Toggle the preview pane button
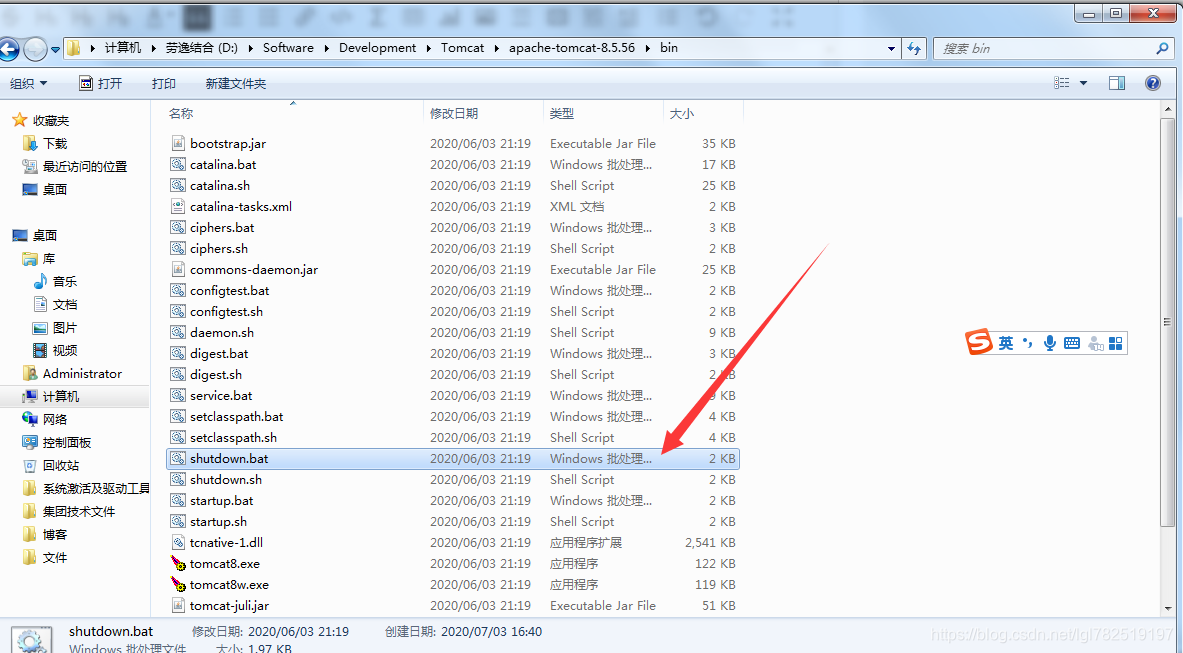Screen dimensions: 1183x653 pos(1117,83)
